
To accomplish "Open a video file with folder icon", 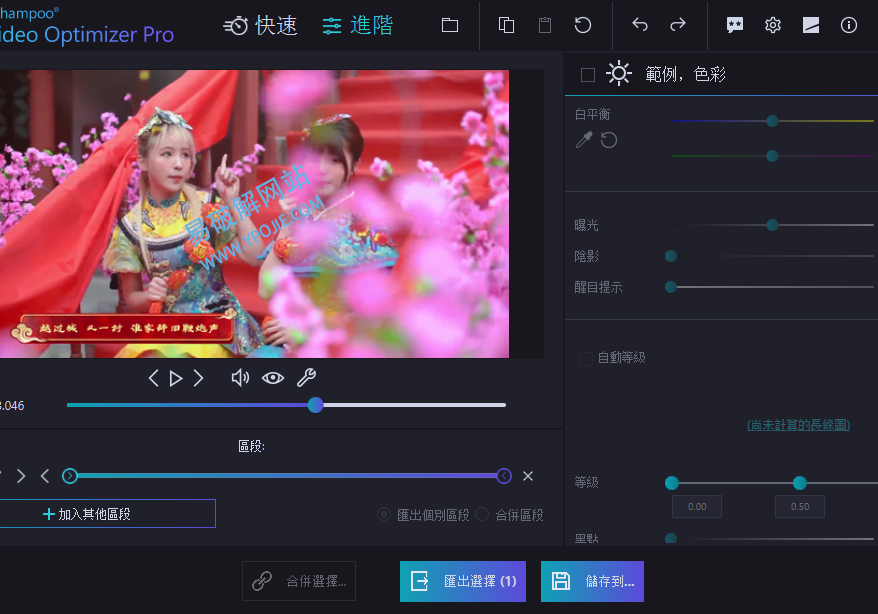I will click(450, 25).
